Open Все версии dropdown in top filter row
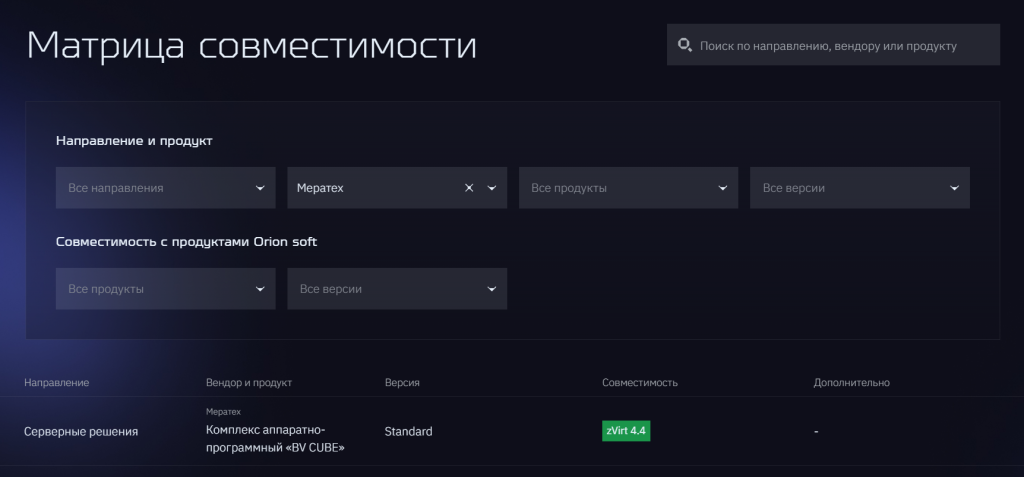The height and width of the screenshot is (477, 1024). pos(859,188)
